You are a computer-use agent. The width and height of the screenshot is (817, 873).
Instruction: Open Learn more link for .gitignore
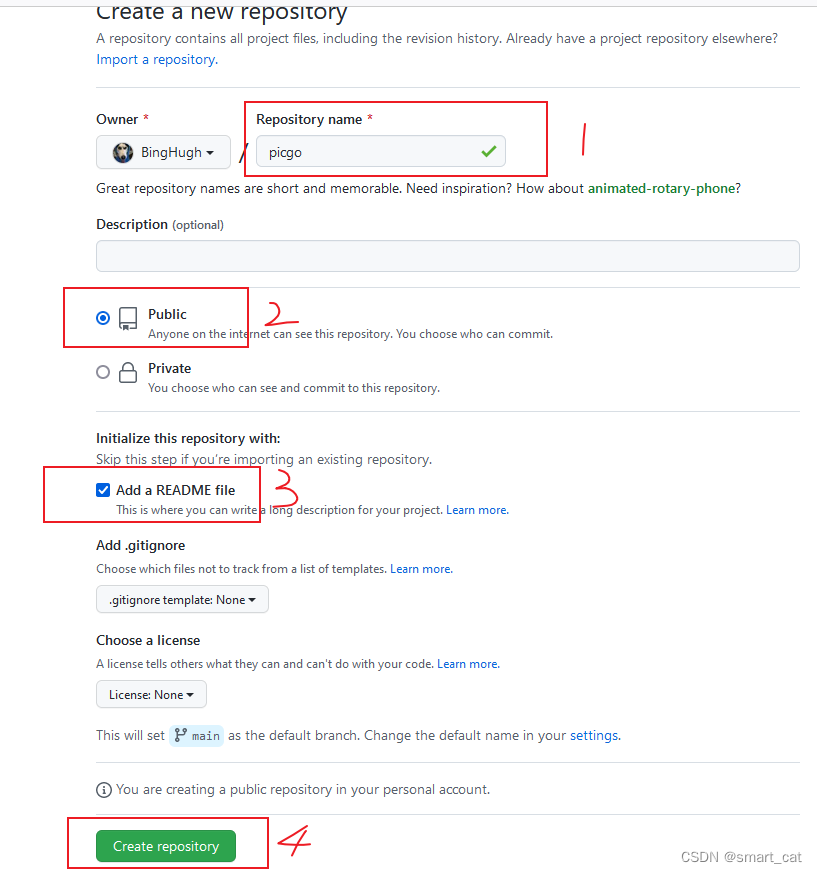pos(421,569)
